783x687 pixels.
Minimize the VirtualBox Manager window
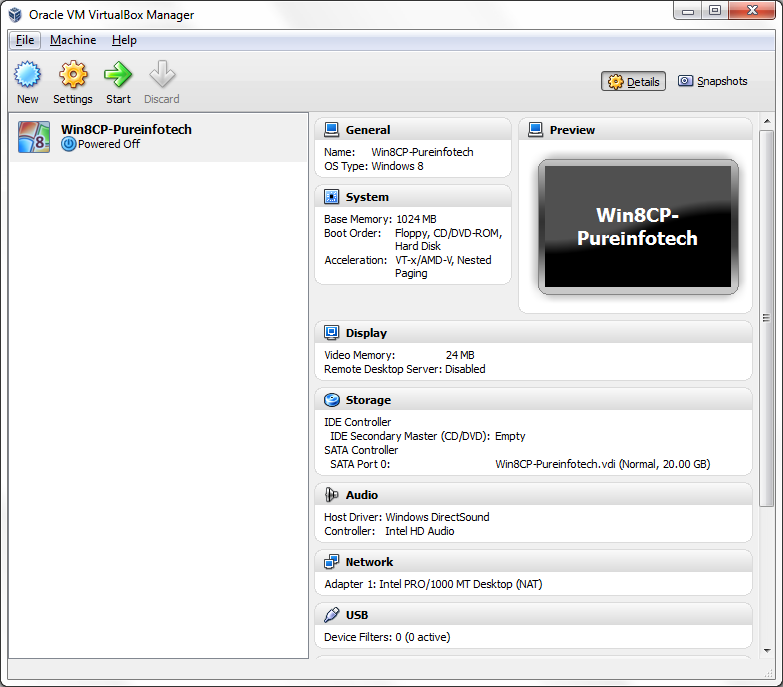click(x=688, y=11)
